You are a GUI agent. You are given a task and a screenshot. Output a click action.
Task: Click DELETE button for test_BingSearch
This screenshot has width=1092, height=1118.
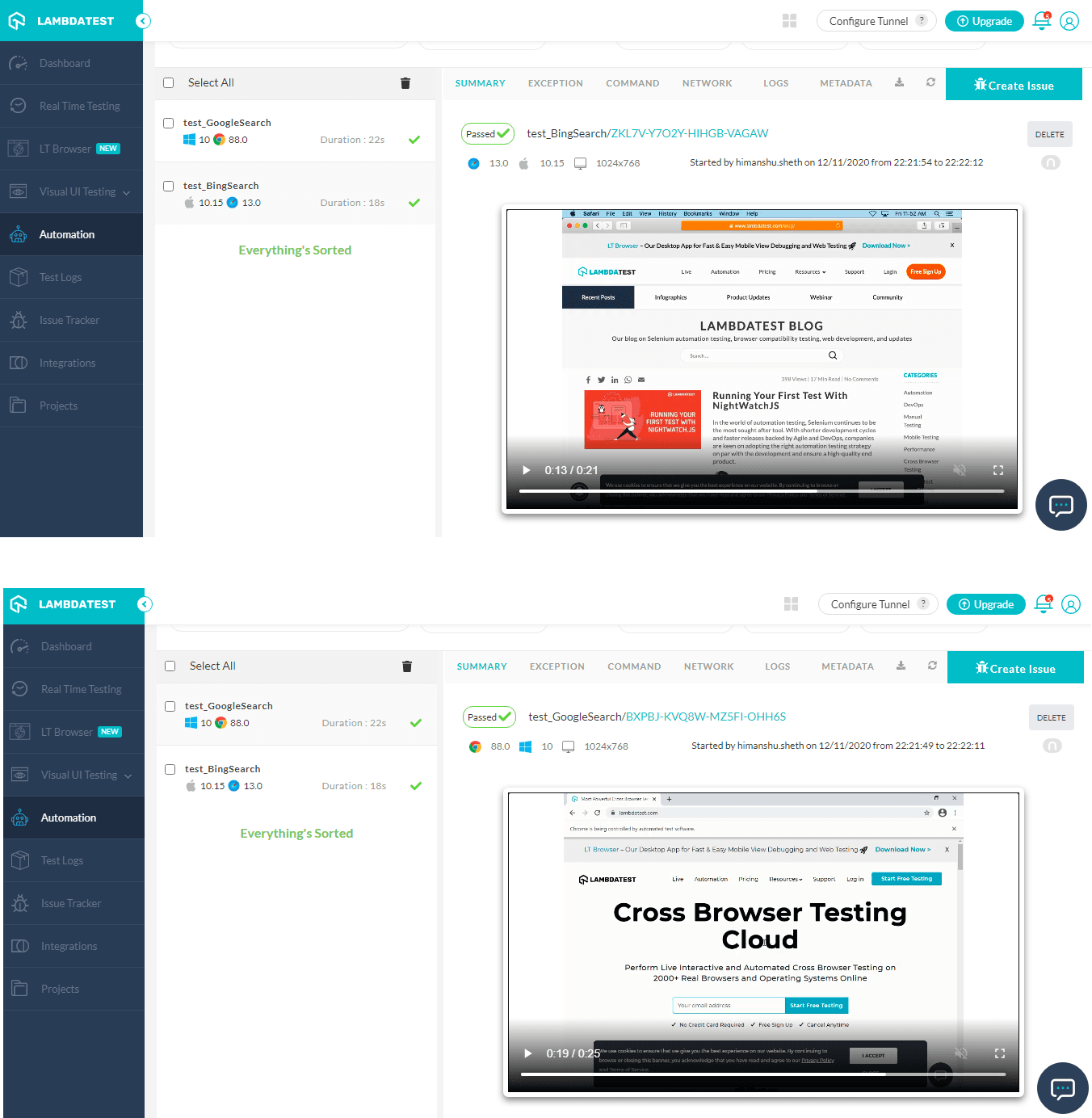coord(1050,134)
